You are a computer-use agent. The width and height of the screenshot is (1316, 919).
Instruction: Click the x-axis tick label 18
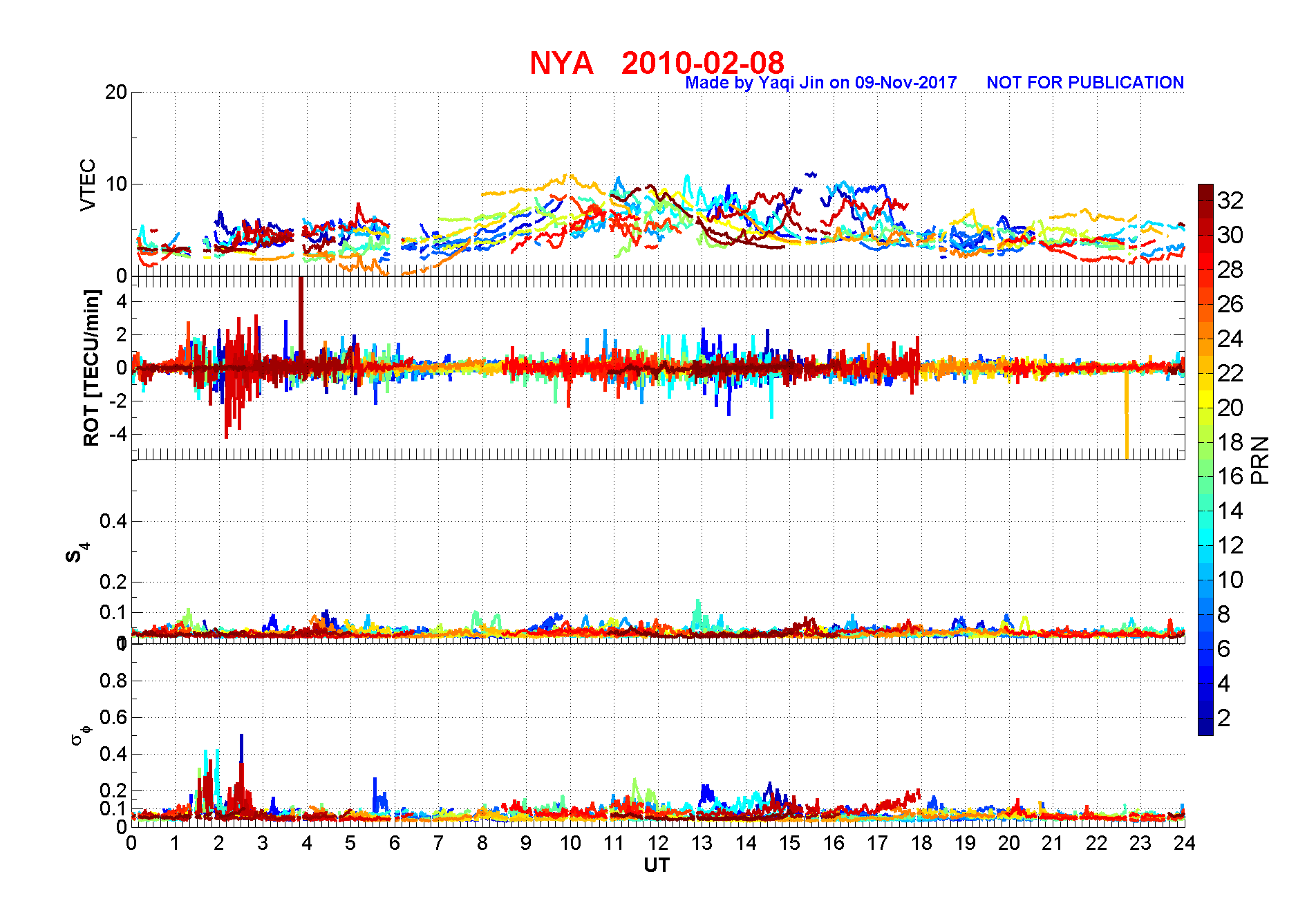[x=921, y=843]
